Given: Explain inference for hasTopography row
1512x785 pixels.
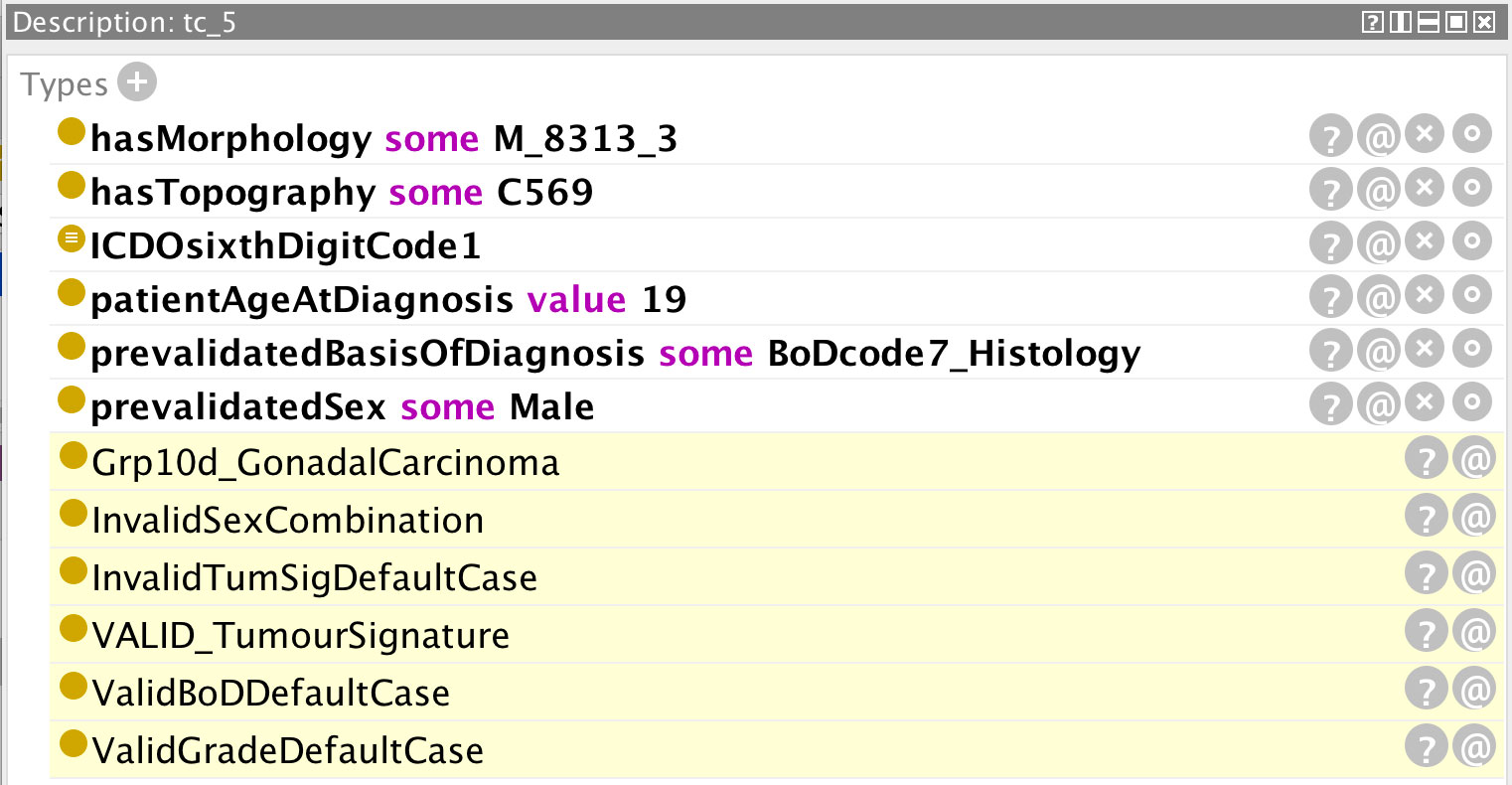Looking at the screenshot, I should tap(1330, 190).
